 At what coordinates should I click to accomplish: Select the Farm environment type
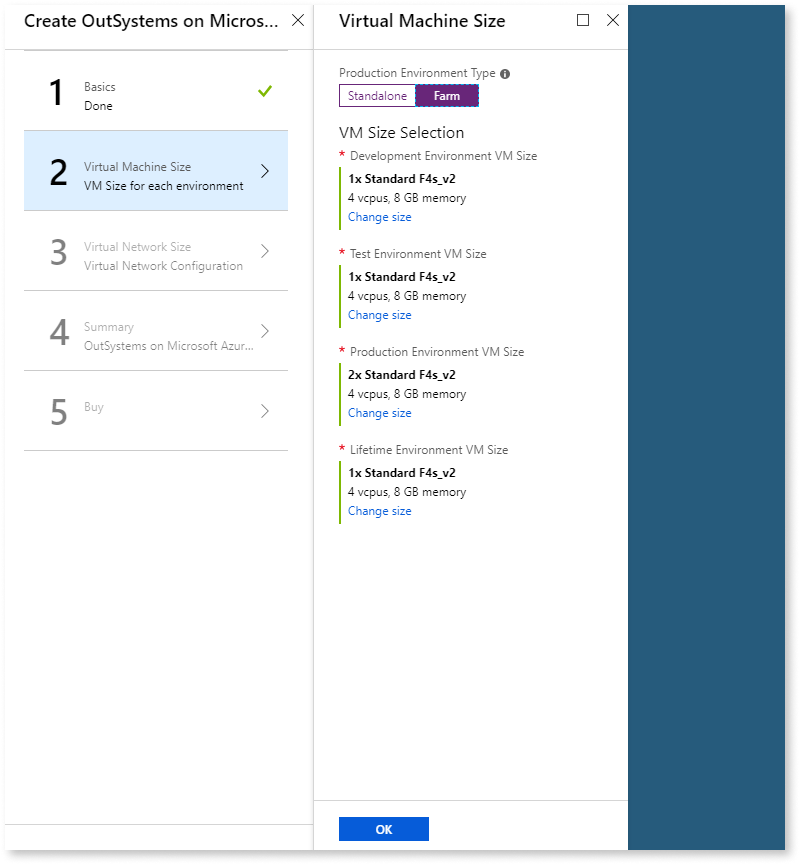click(446, 95)
